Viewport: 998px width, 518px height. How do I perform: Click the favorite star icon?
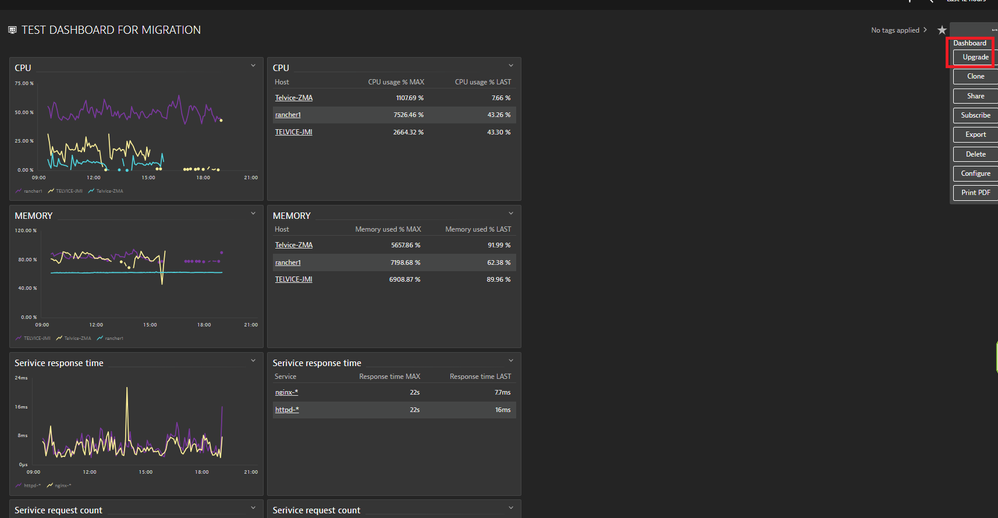[942, 30]
